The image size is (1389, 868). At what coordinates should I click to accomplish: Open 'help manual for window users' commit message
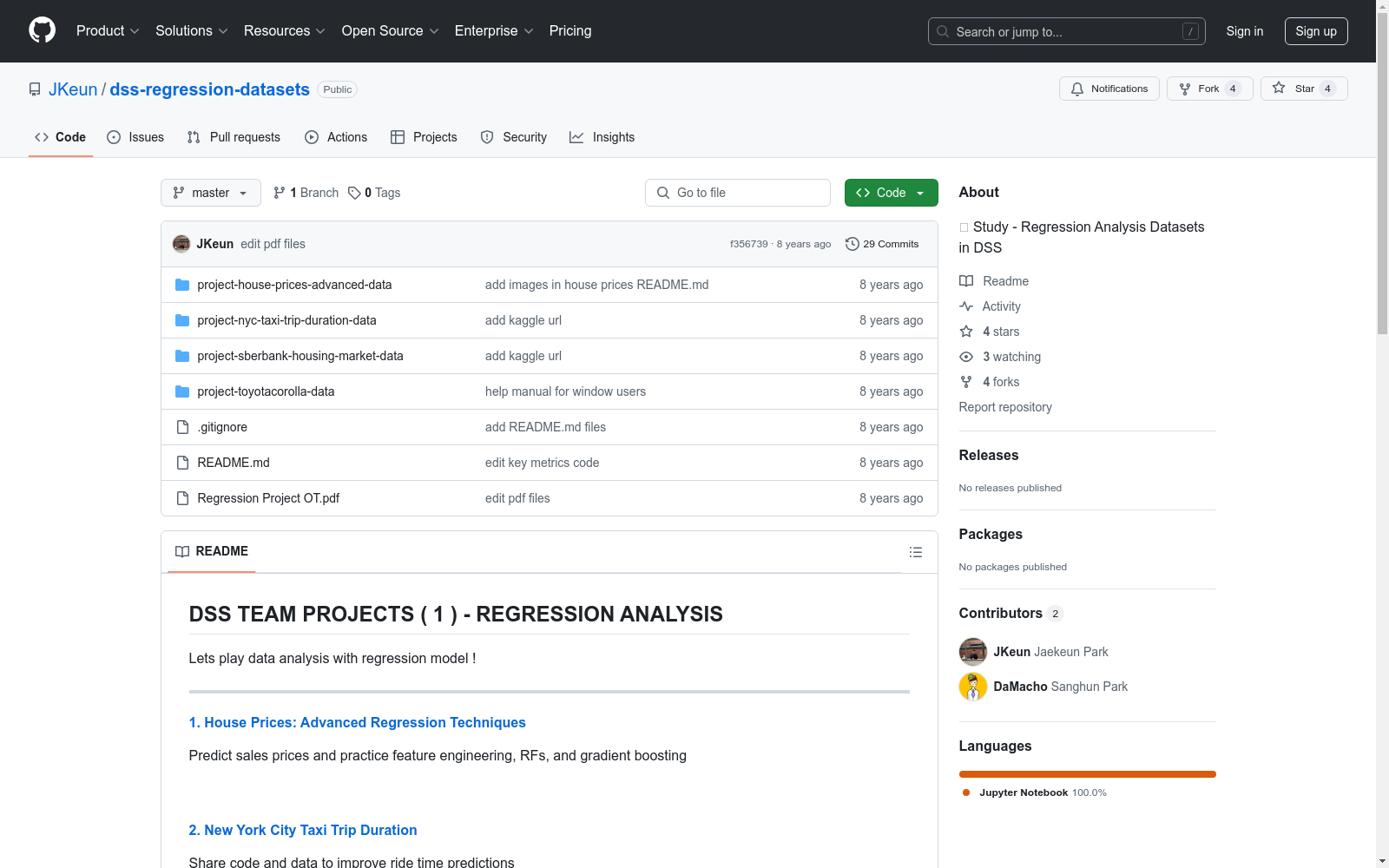click(x=565, y=391)
